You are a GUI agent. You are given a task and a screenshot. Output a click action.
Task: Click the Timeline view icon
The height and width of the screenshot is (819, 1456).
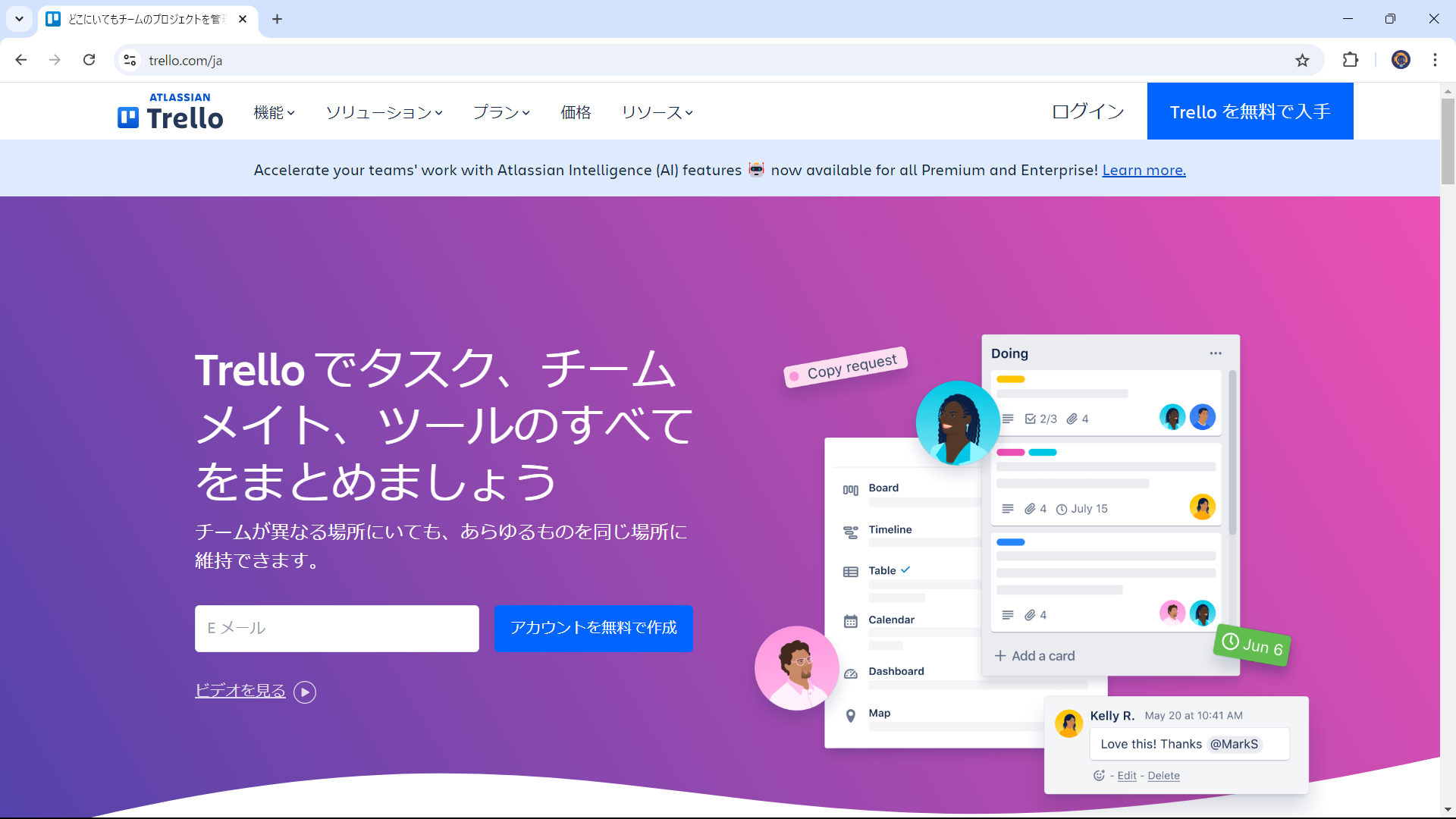(x=851, y=532)
